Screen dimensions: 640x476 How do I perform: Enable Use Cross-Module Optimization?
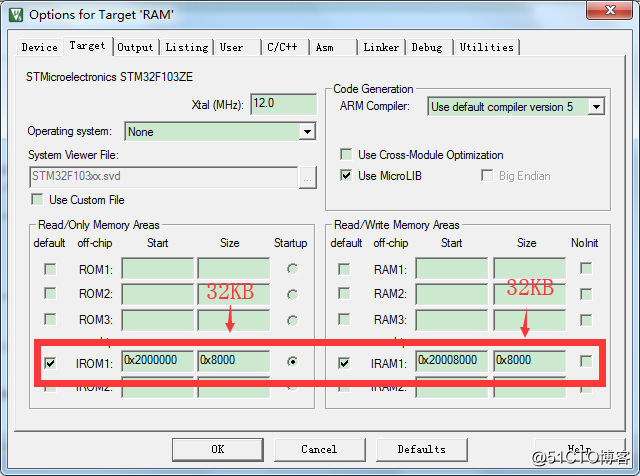tap(346, 154)
